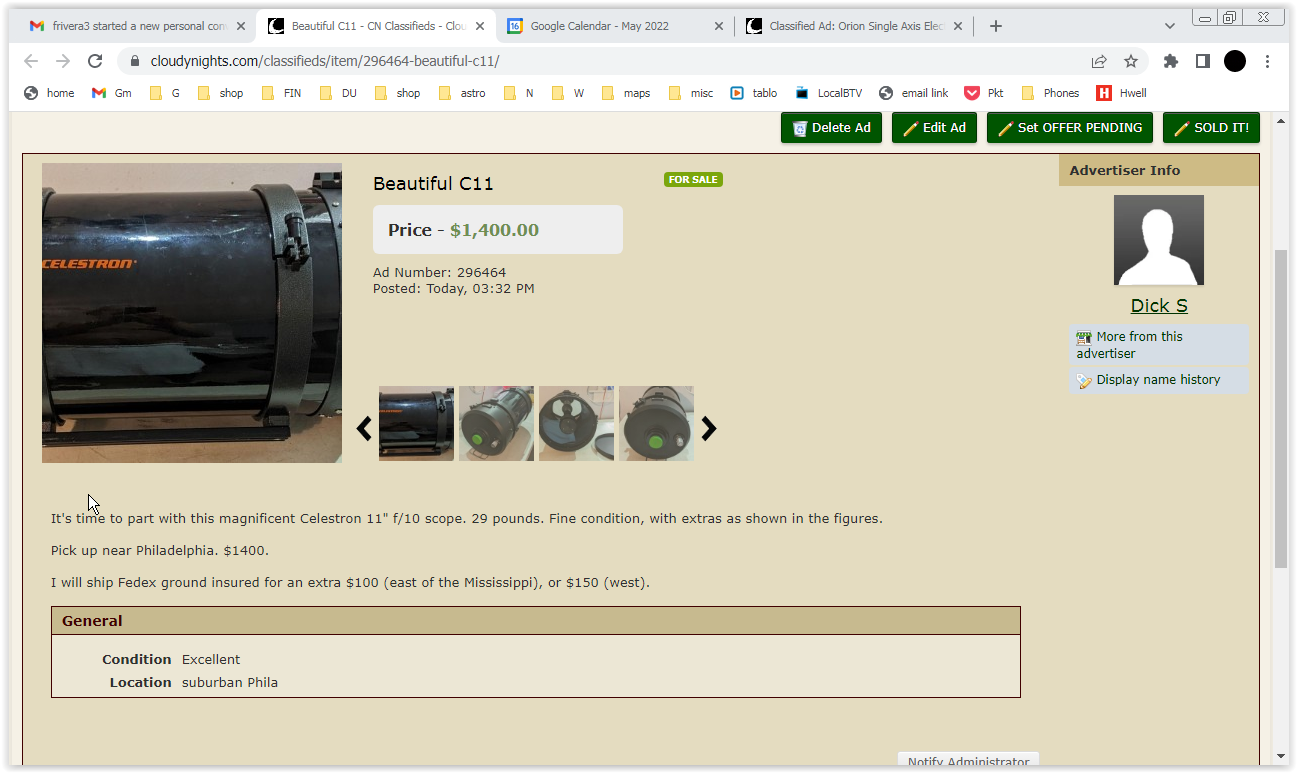
Task: Share this page via share icon
Action: click(1099, 61)
